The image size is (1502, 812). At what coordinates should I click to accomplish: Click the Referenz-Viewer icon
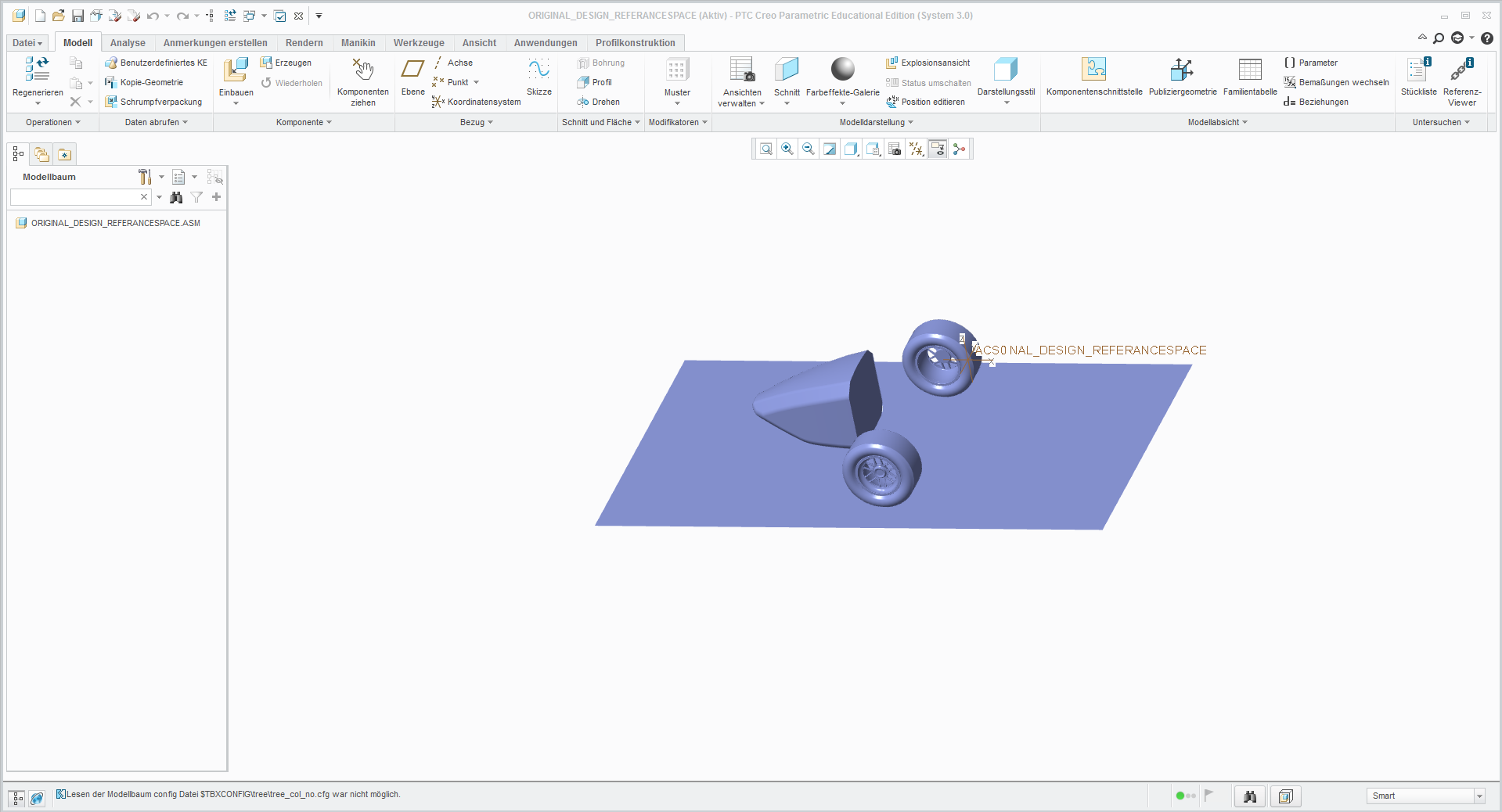tap(1461, 70)
